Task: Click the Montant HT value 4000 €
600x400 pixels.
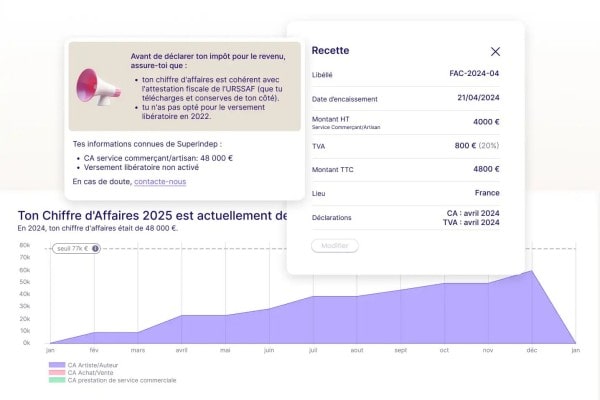Action: coord(486,121)
